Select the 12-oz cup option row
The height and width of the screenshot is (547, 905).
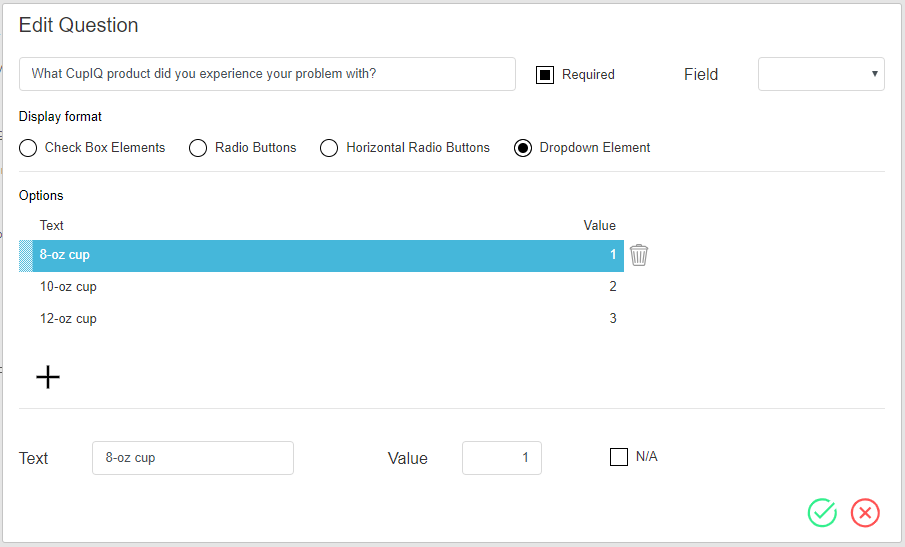[321, 319]
